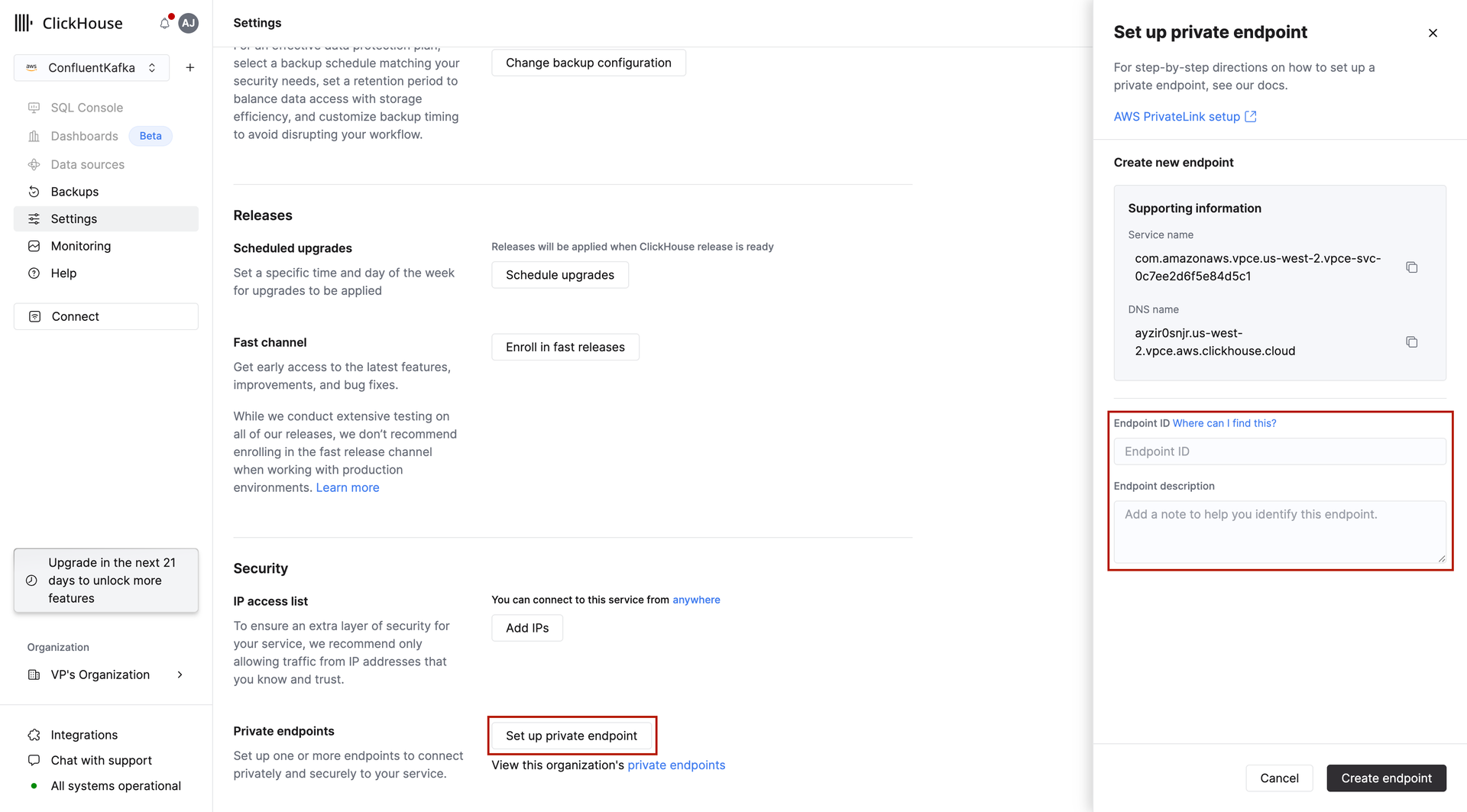Copy the DNS name to clipboard
Image resolution: width=1467 pixels, height=812 pixels.
coord(1411,341)
